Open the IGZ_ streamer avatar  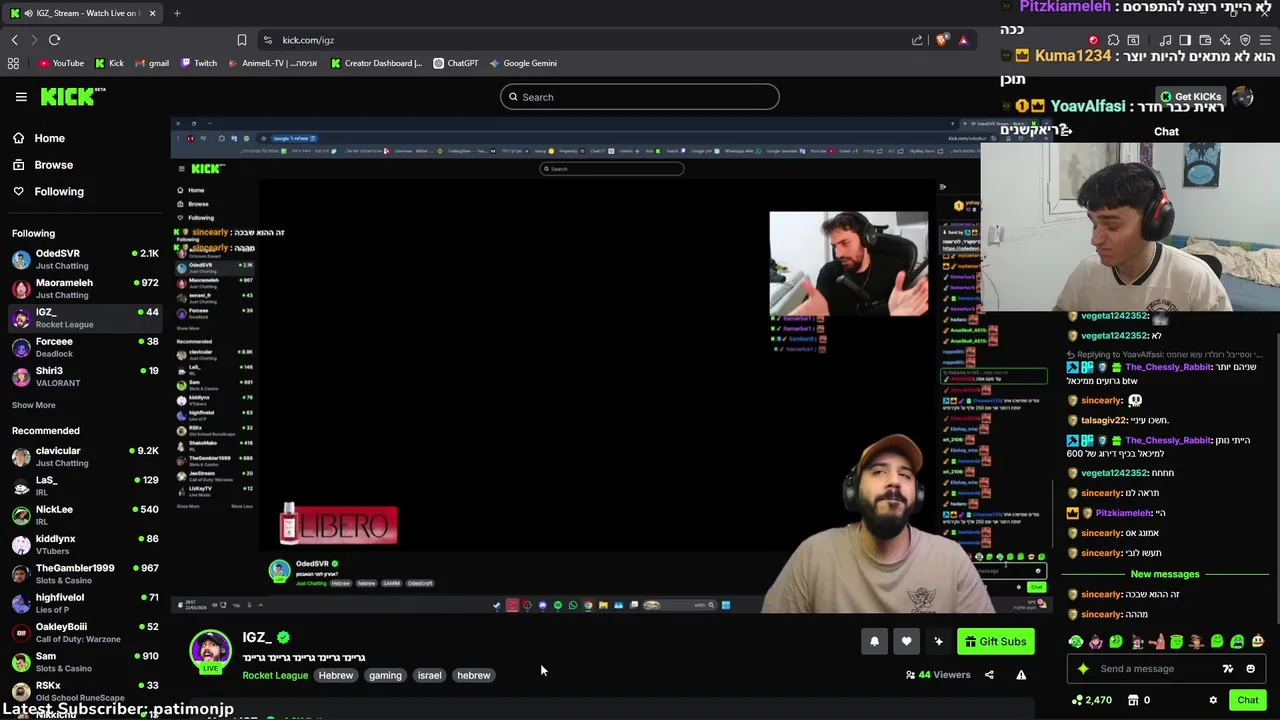(x=210, y=650)
